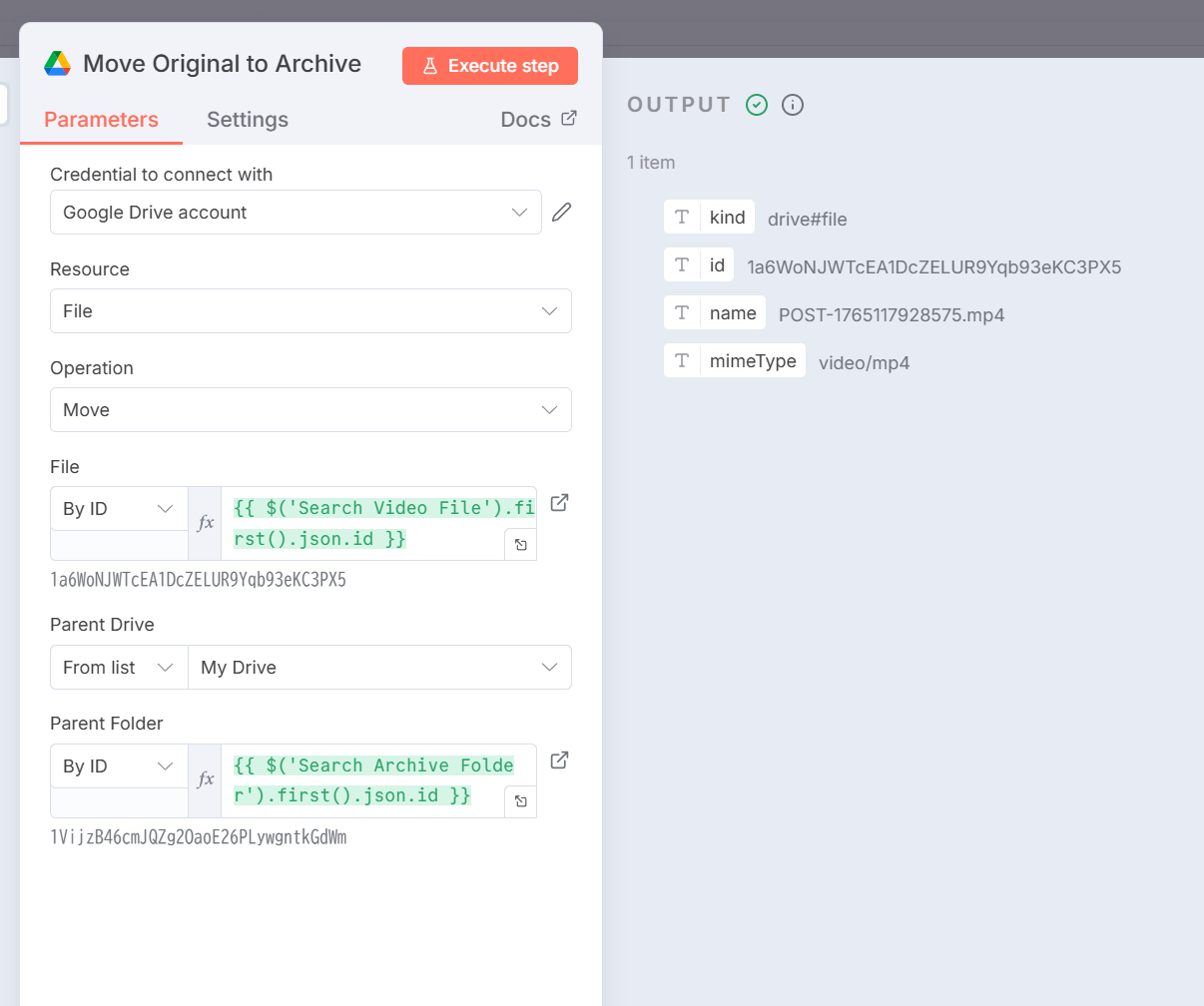Viewport: 1204px width, 1006px height.
Task: Open the Parent Folder external link icon
Action: click(x=560, y=760)
